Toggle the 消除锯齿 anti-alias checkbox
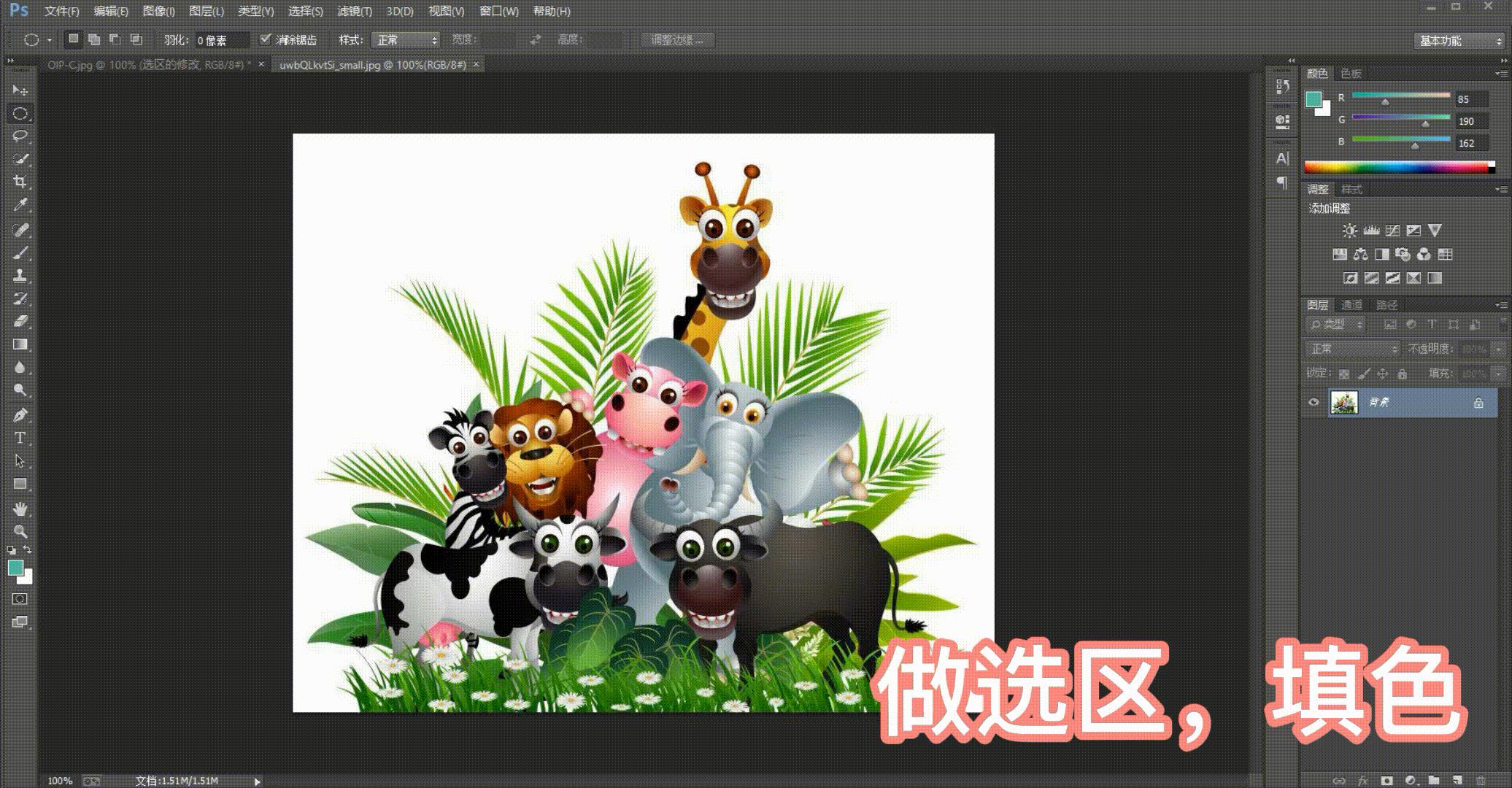 (x=266, y=39)
